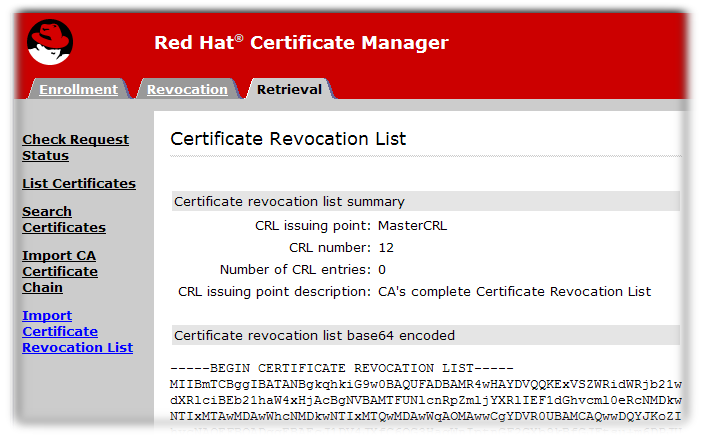
Task: Switch to the Enrollment tab
Action: (78, 90)
